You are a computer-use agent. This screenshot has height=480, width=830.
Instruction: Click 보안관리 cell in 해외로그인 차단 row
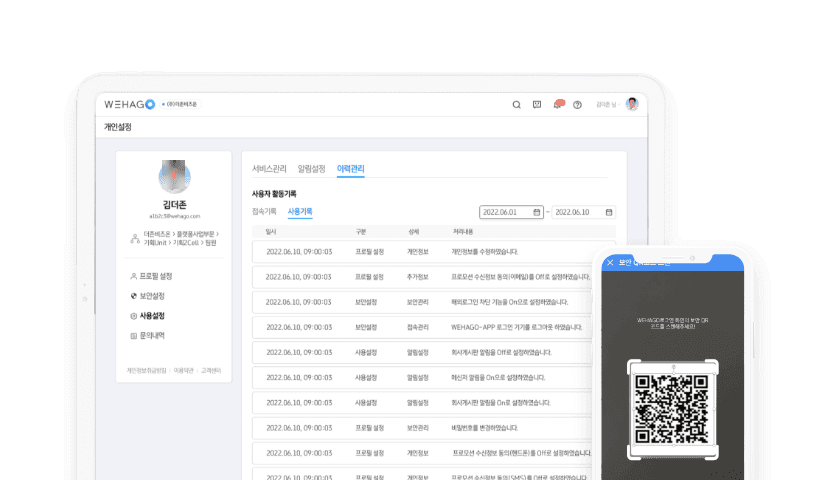click(x=418, y=302)
